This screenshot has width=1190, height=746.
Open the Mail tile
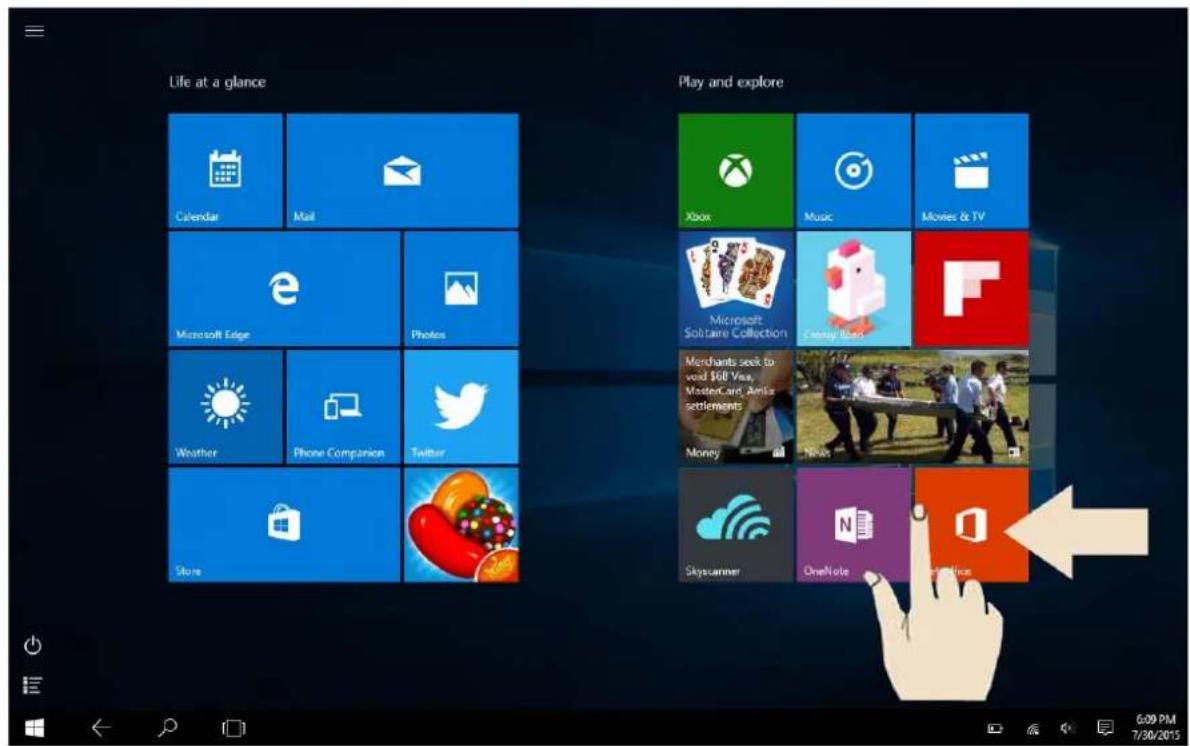(x=403, y=171)
